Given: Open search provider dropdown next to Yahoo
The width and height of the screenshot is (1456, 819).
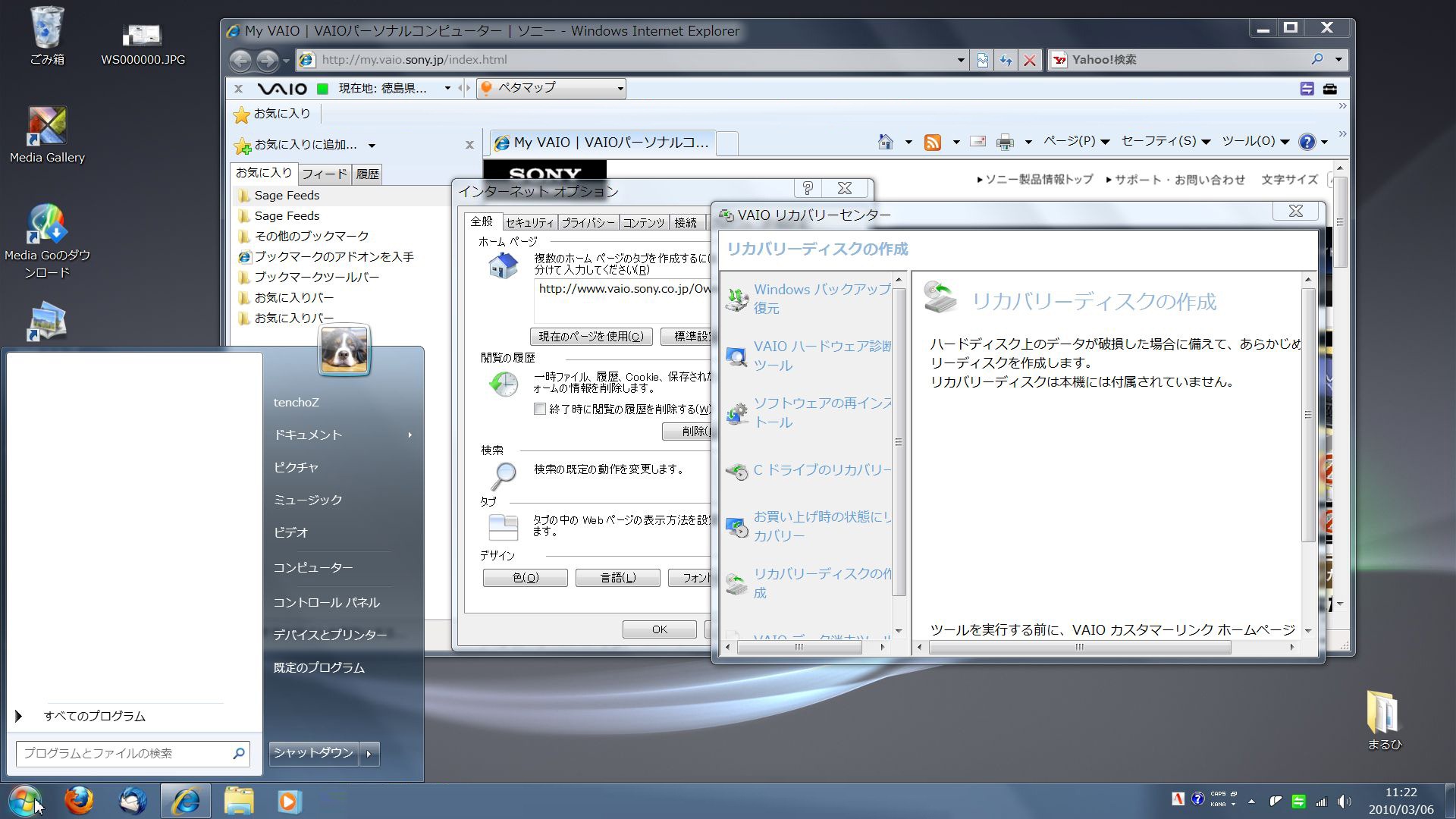Looking at the screenshot, I should pos(1338,59).
